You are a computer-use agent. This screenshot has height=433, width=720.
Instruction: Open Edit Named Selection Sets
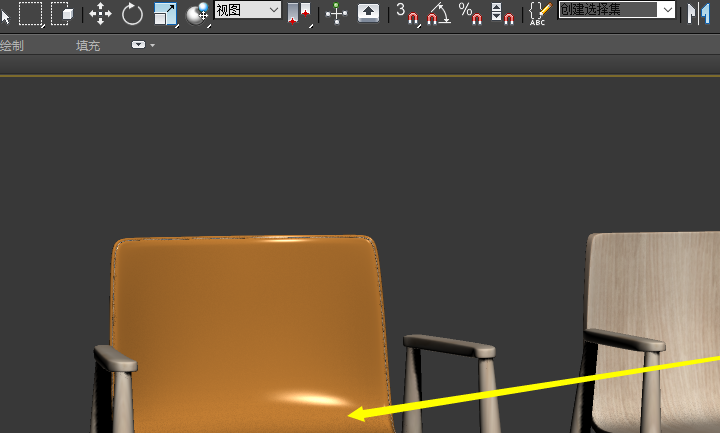[x=540, y=14]
